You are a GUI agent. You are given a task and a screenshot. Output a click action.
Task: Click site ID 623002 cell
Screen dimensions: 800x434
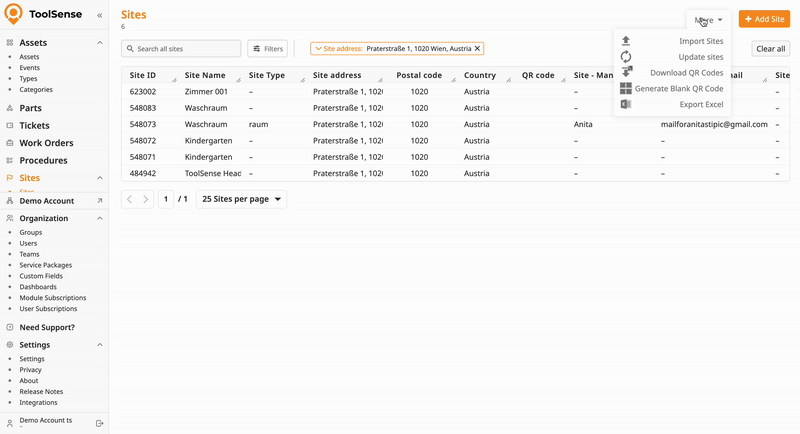click(x=143, y=92)
